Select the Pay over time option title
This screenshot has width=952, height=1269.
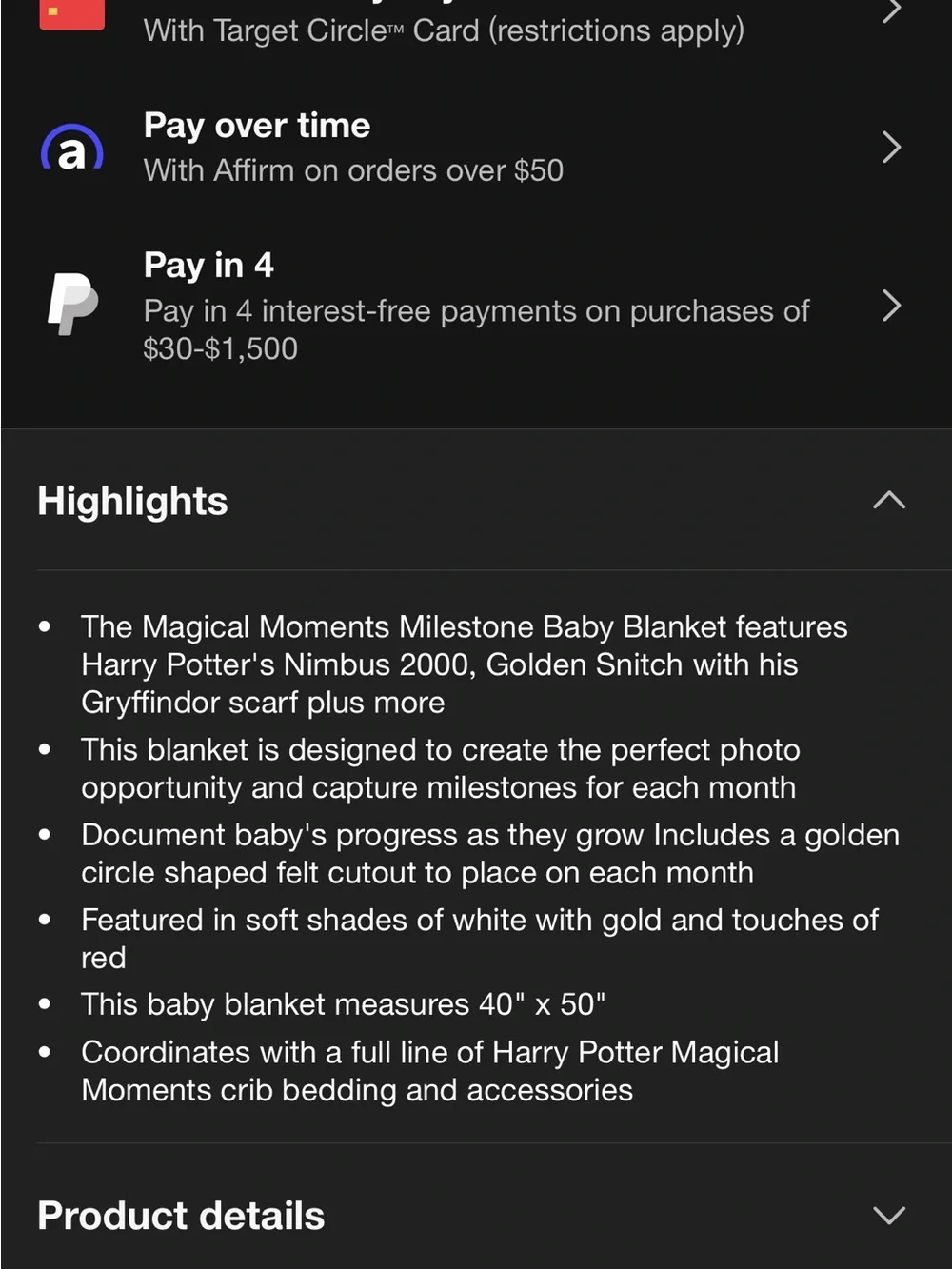pyautogui.click(x=257, y=126)
